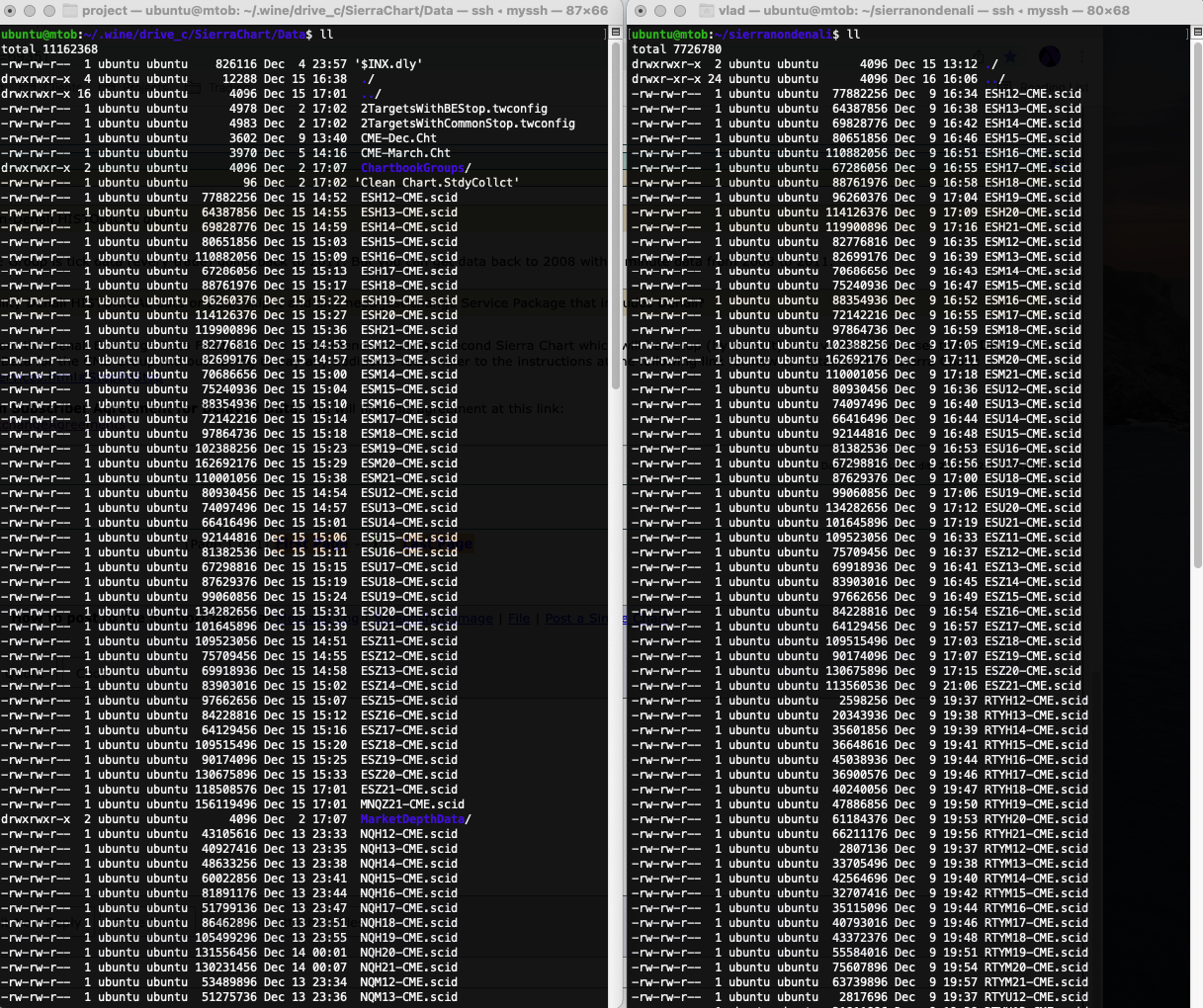
Task: Click ESH12-CME.scid in the vlad terminal
Action: tap(1033, 94)
